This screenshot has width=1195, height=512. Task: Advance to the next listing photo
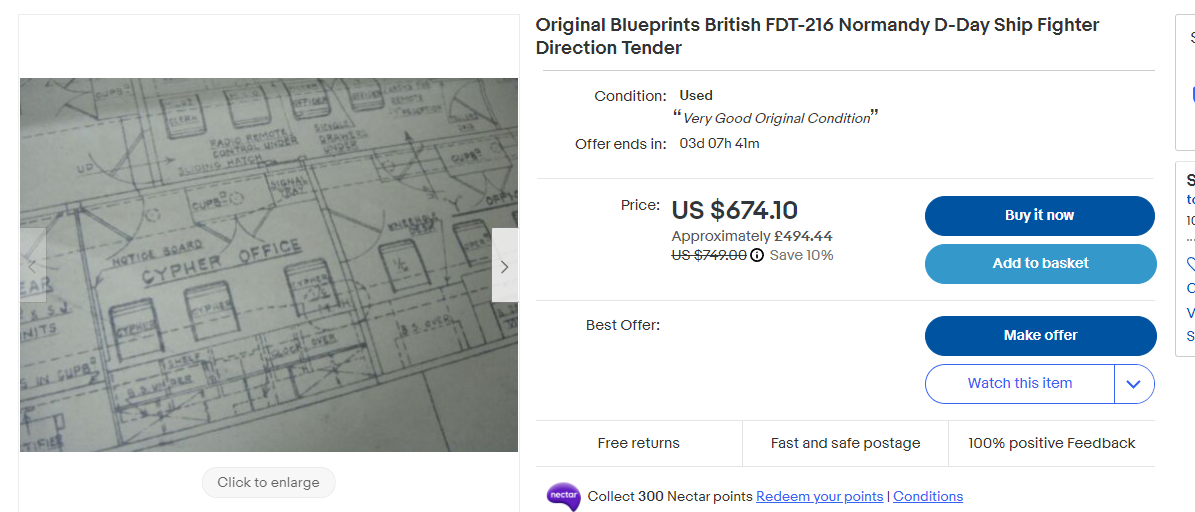pyautogui.click(x=504, y=266)
